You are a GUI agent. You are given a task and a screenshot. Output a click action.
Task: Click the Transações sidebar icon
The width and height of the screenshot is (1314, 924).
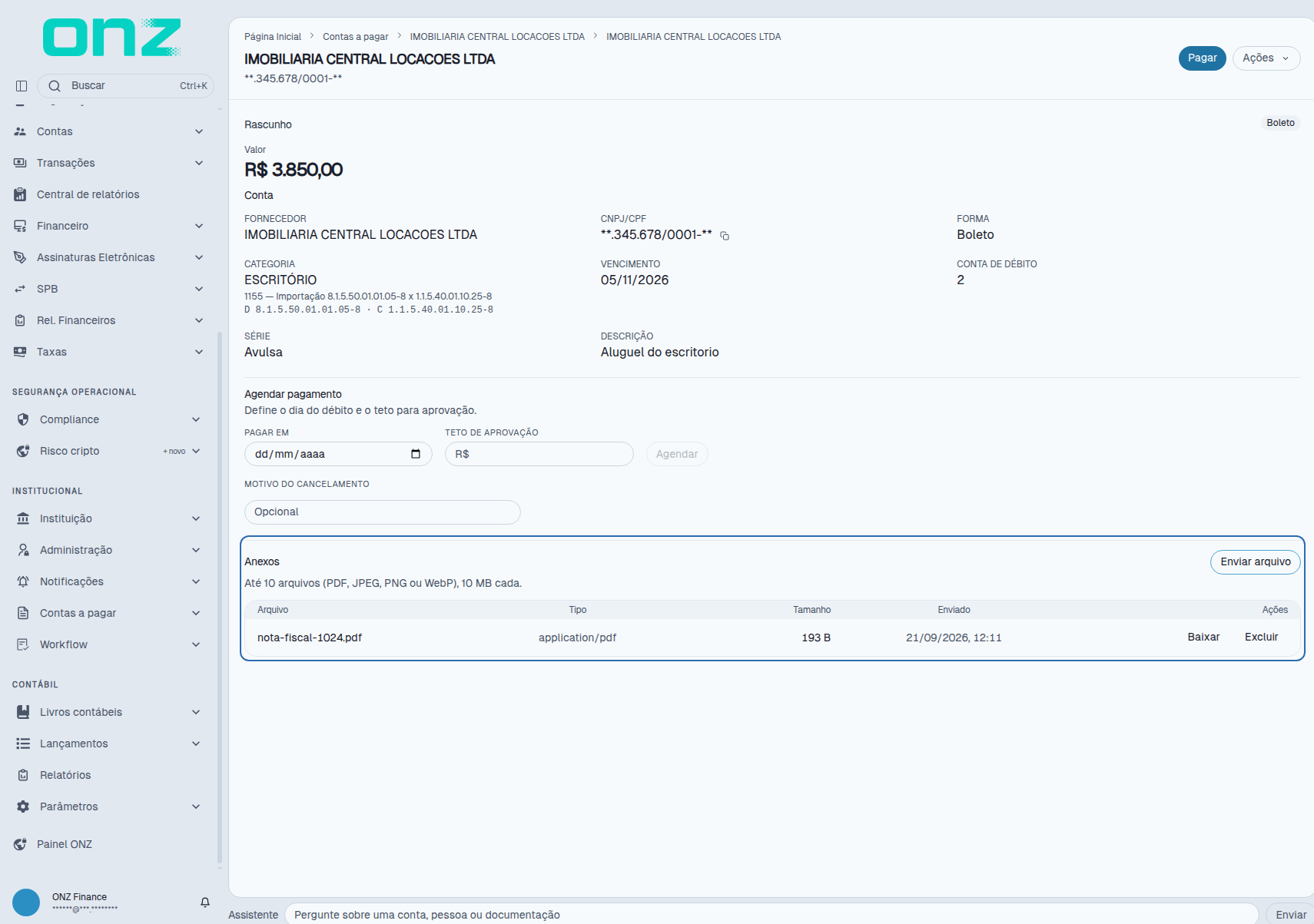[20, 163]
